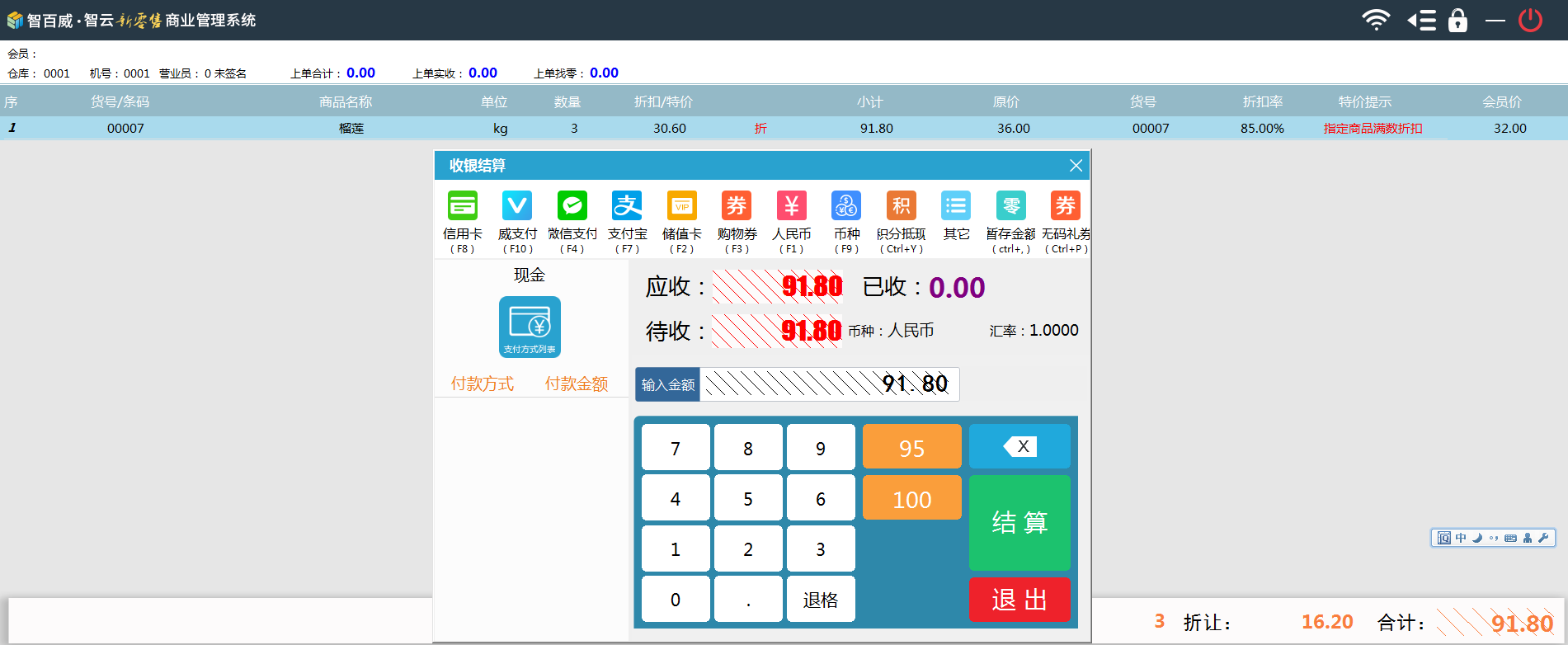Close the 收银结算 dialog
This screenshot has width=1568, height=645.
[1076, 166]
